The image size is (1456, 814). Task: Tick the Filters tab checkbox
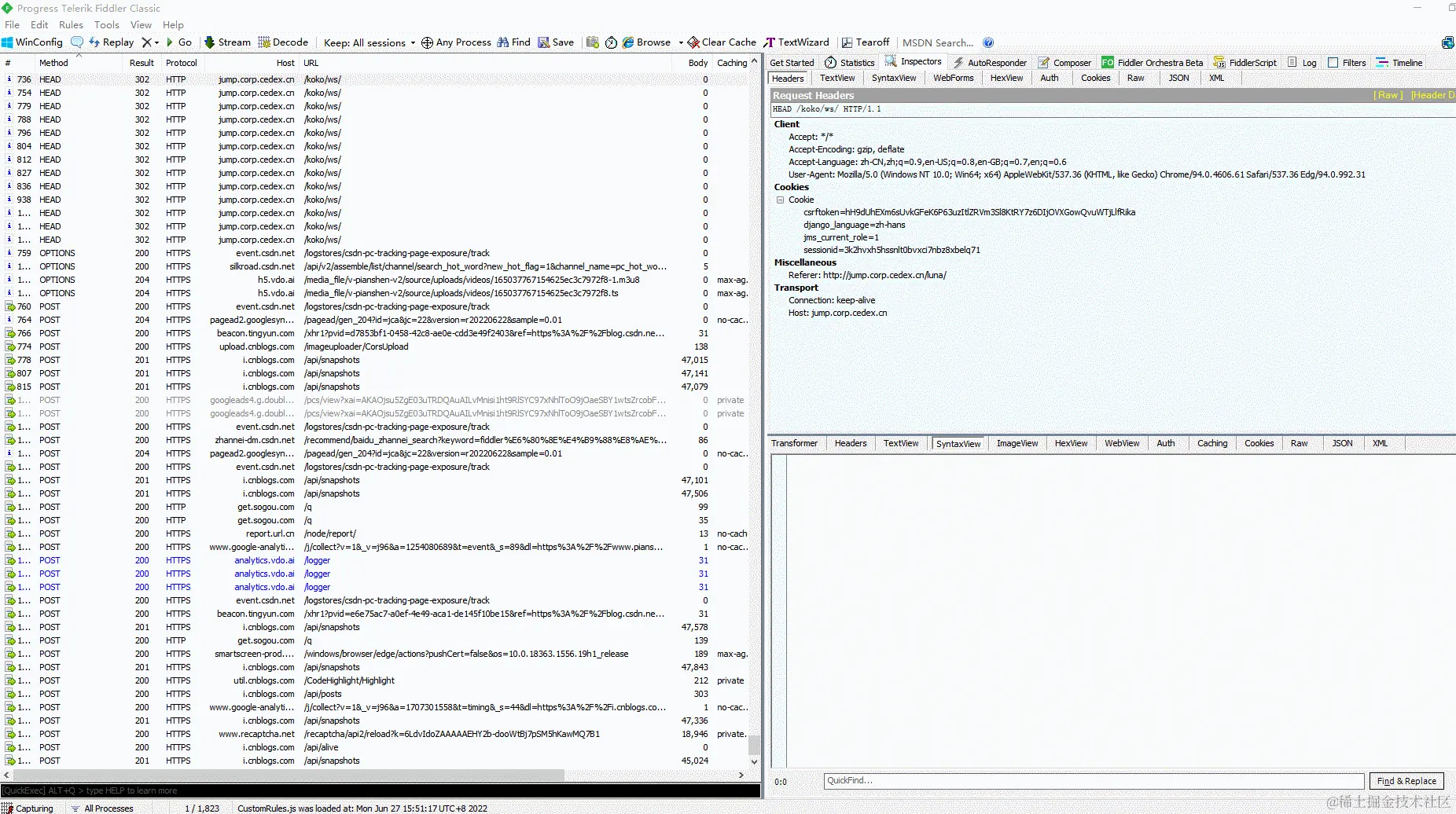click(x=1333, y=63)
